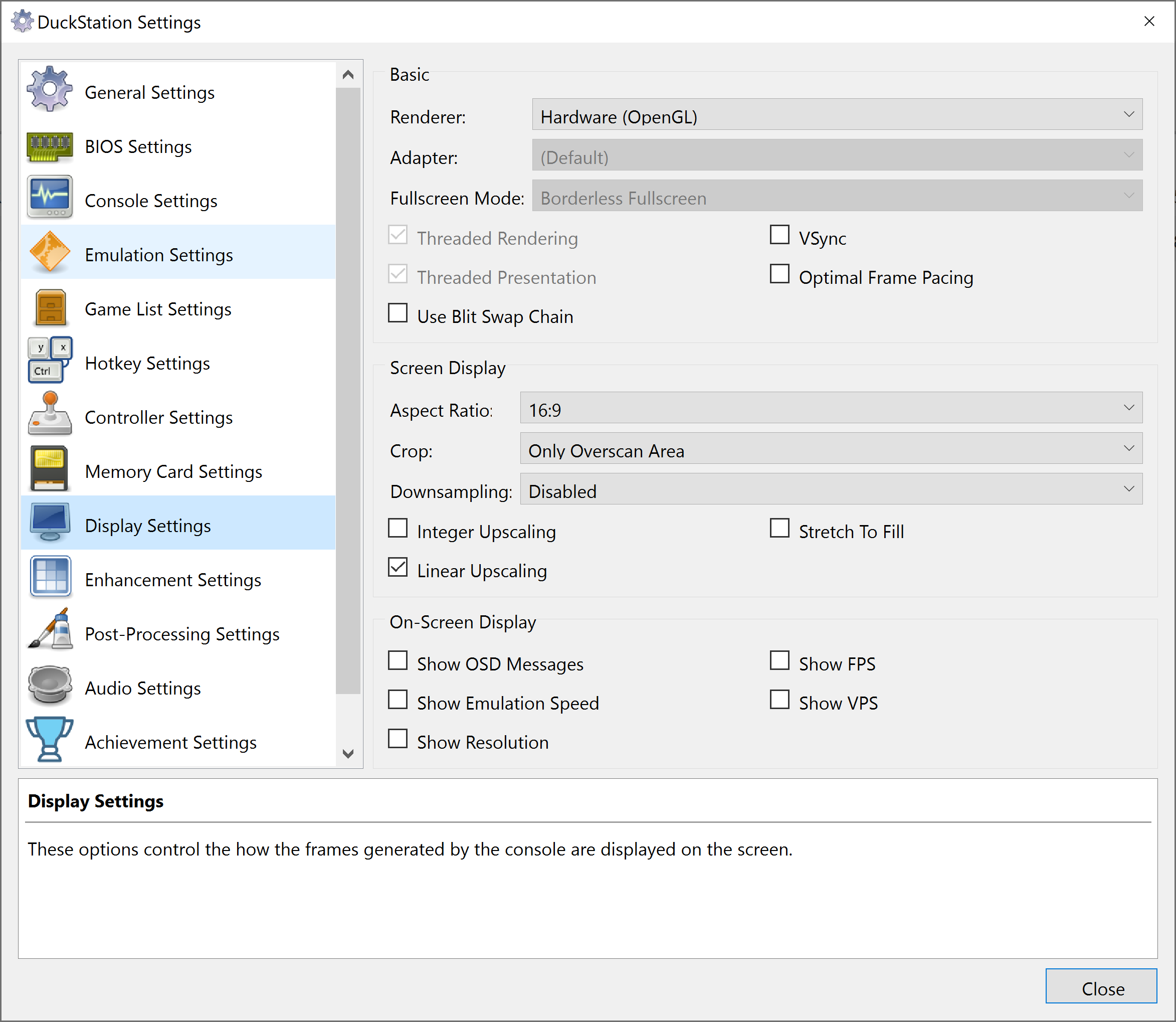Uncheck Linear Upscaling
1176x1022 pixels.
(x=398, y=568)
